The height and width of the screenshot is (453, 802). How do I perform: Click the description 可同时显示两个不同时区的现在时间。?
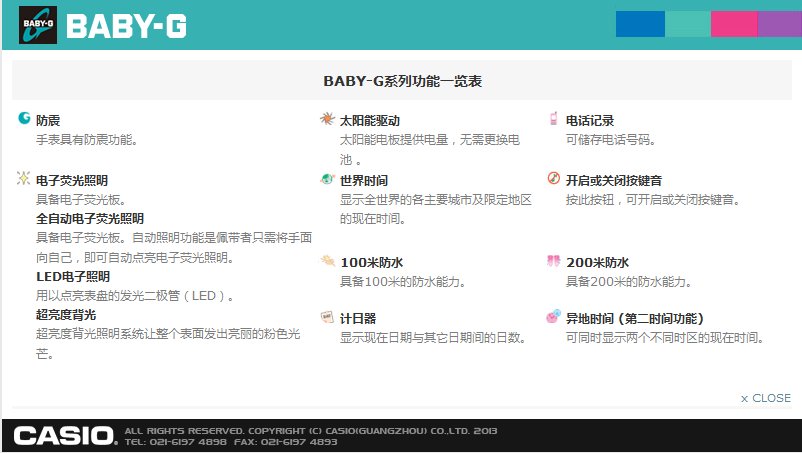coord(665,337)
